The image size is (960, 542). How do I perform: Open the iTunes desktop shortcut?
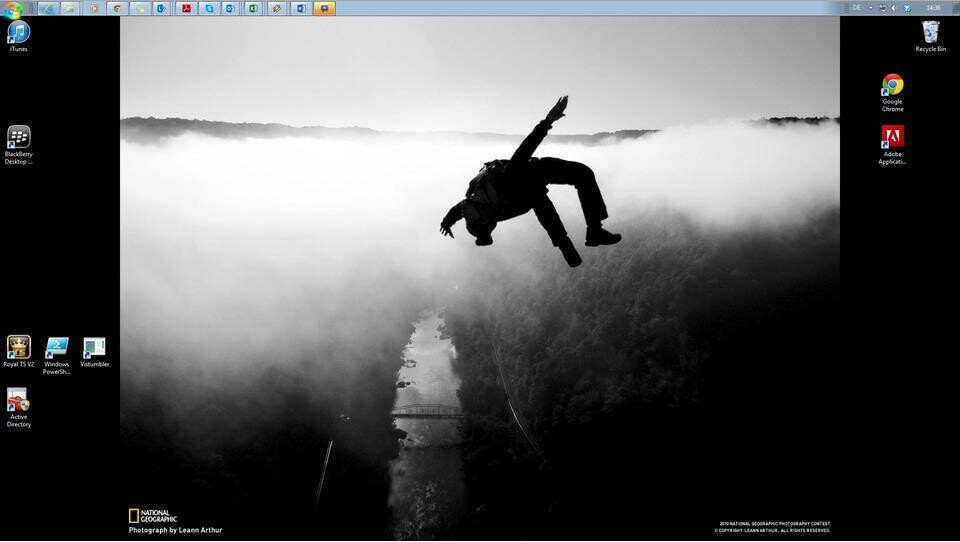tap(18, 36)
